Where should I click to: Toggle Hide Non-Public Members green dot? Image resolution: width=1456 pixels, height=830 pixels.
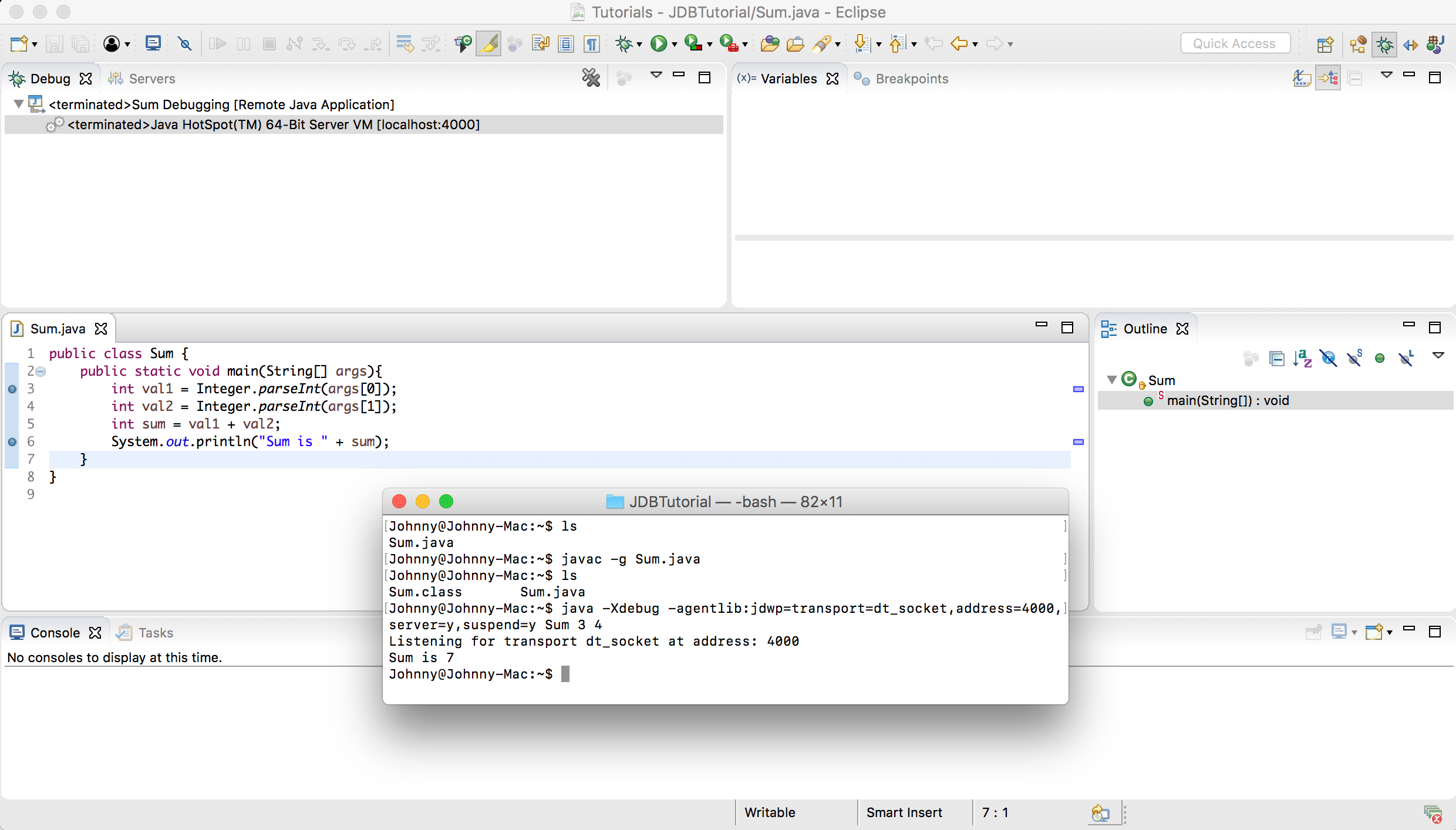(1380, 358)
